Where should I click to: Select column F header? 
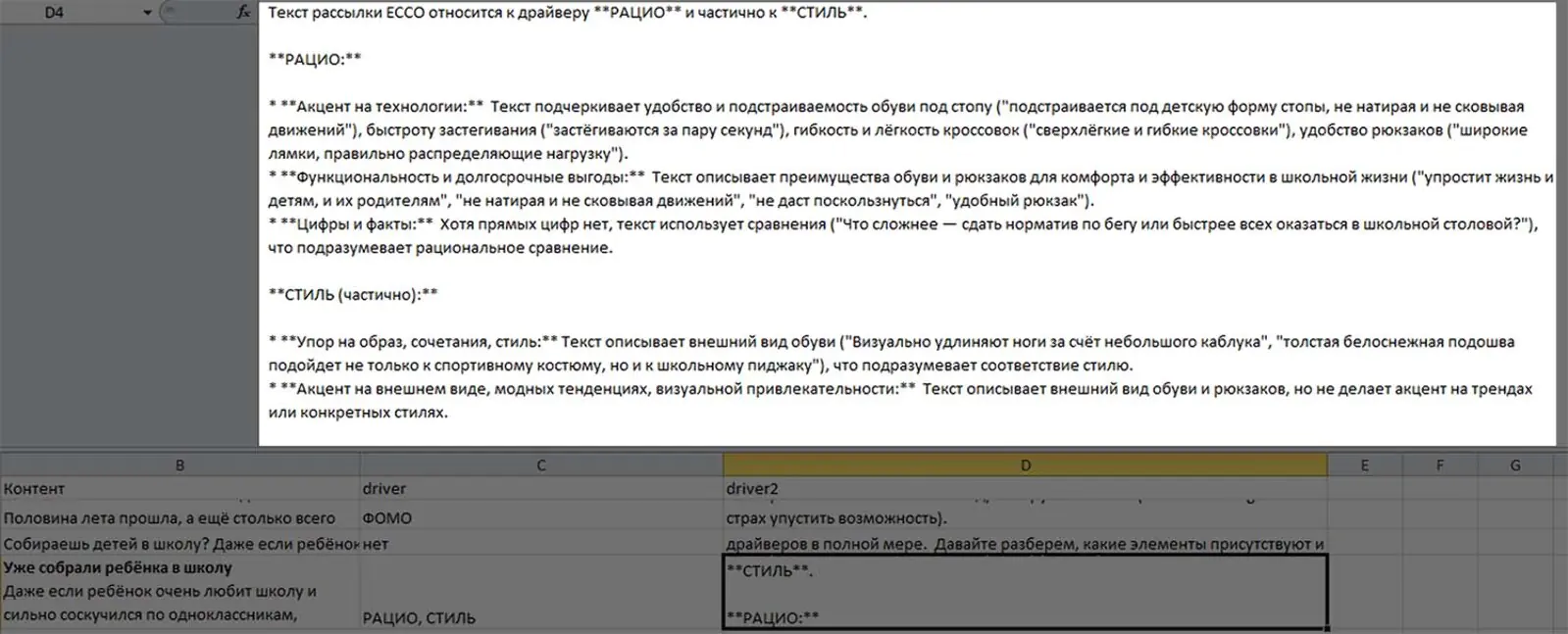click(1440, 465)
